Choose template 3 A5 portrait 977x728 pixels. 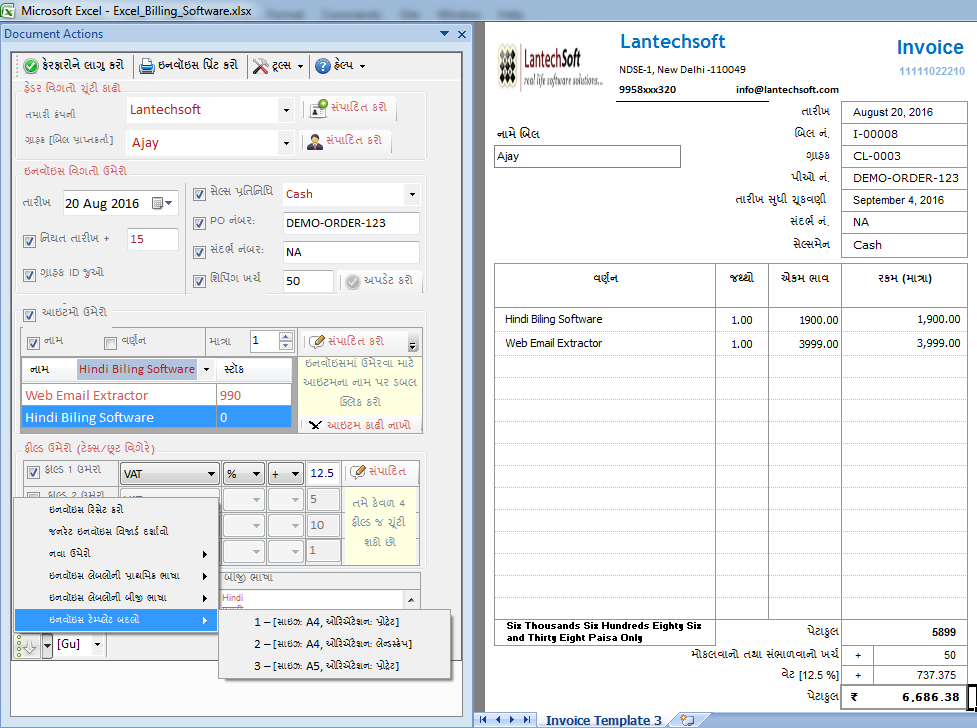click(x=335, y=666)
